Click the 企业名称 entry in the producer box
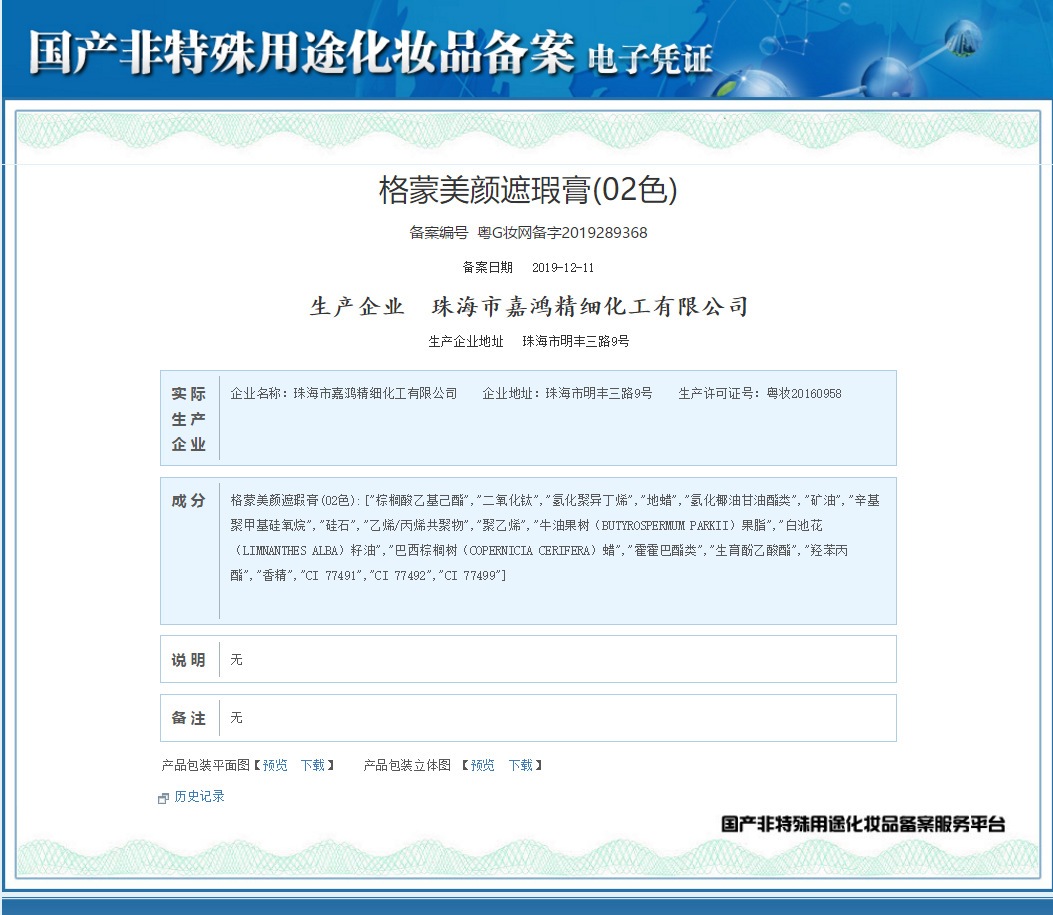The width and height of the screenshot is (1053, 915). pos(344,393)
